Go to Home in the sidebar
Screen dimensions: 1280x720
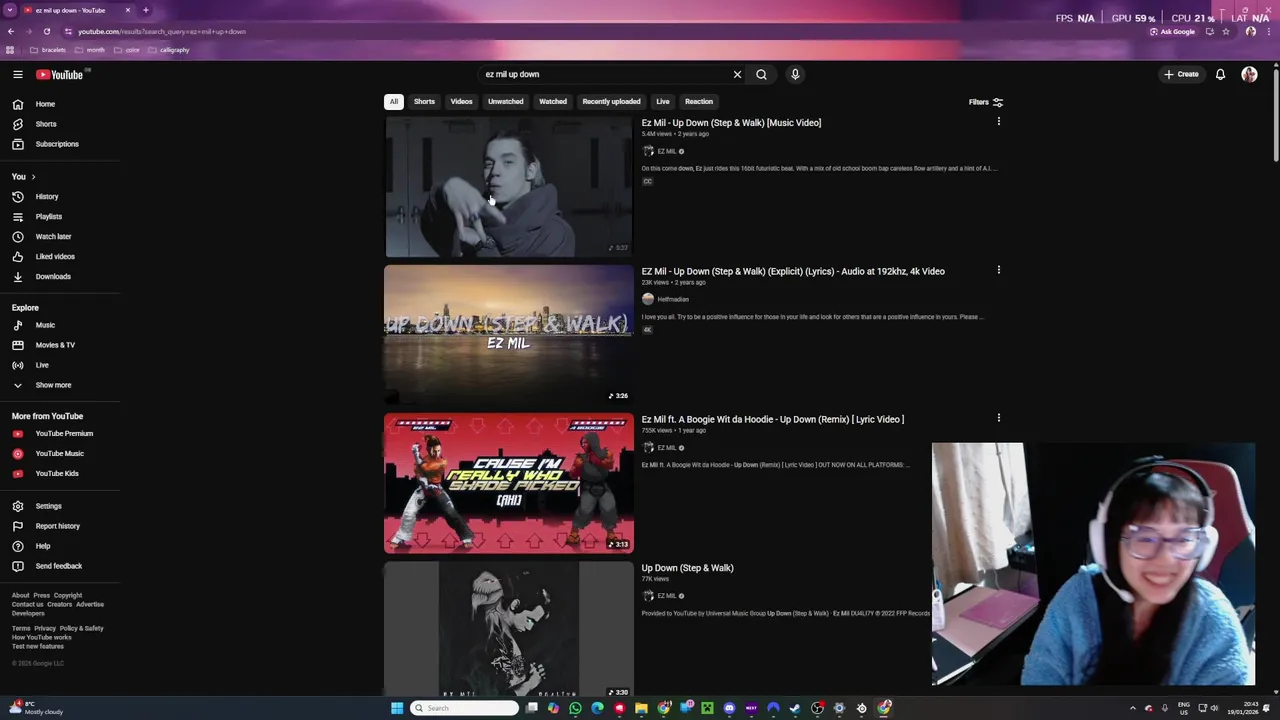[60, 104]
